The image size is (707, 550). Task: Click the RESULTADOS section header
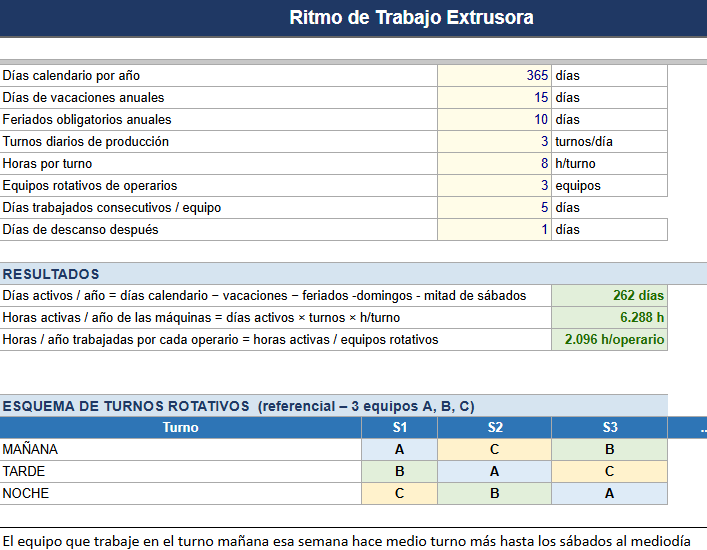coord(51,274)
